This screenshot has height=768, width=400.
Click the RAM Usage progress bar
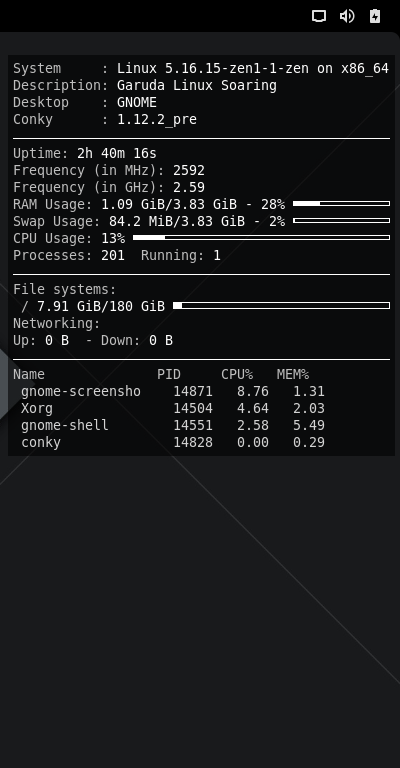click(x=341, y=203)
